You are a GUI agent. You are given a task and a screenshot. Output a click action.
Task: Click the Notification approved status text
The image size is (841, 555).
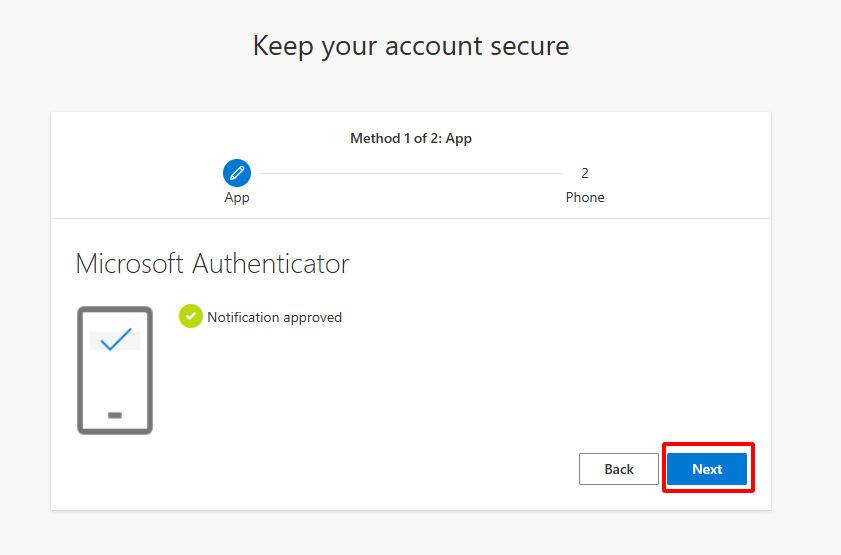274,317
